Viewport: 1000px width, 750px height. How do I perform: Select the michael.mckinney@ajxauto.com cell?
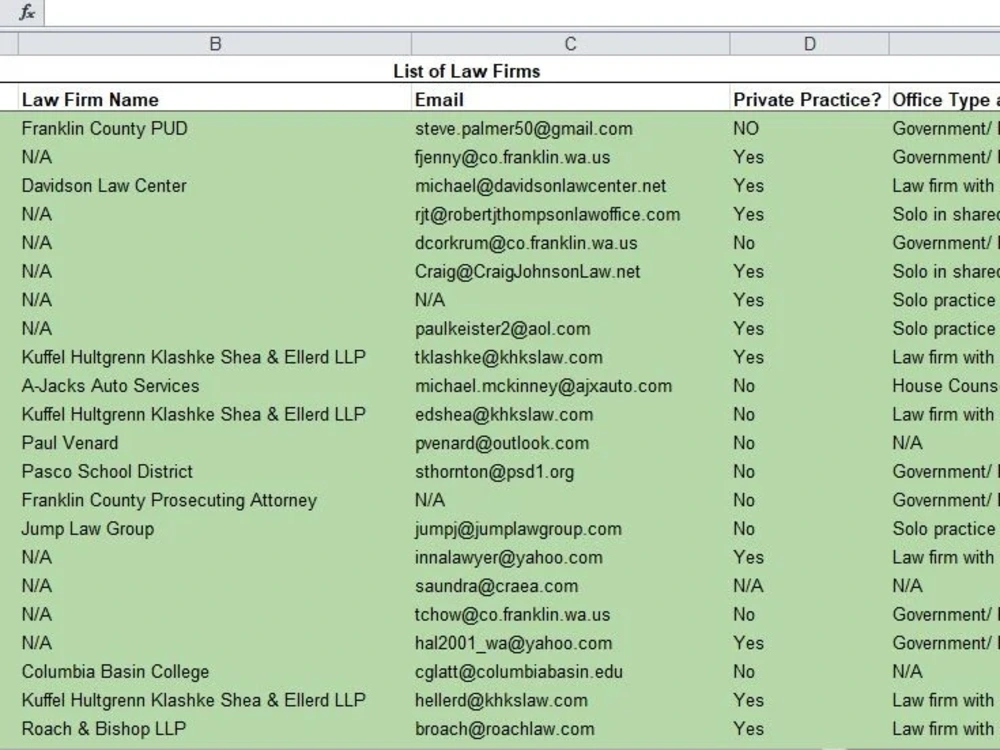click(x=570, y=386)
